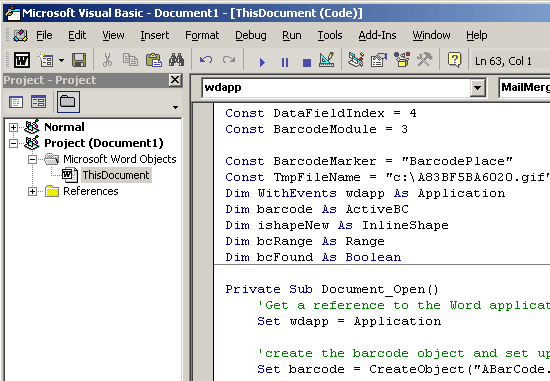Open the Insert menu
The height and width of the screenshot is (381, 550).
click(x=154, y=35)
